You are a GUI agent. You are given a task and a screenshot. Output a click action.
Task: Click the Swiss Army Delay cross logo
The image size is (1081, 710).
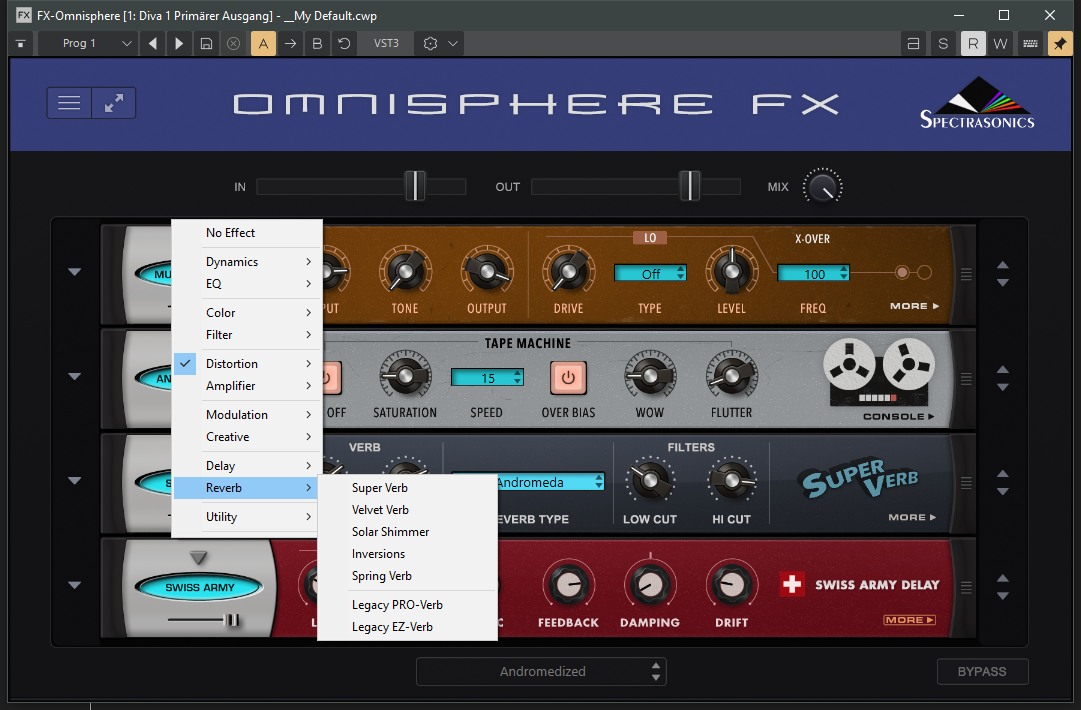(x=793, y=584)
